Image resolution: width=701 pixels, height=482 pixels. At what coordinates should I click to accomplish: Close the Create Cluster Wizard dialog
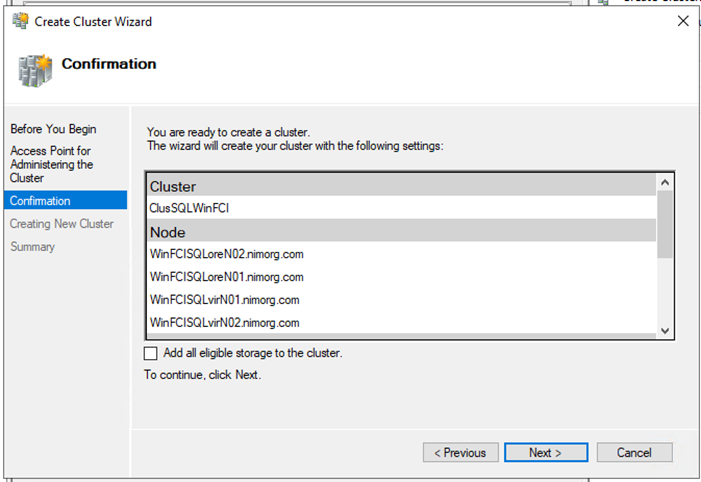pyautogui.click(x=683, y=21)
